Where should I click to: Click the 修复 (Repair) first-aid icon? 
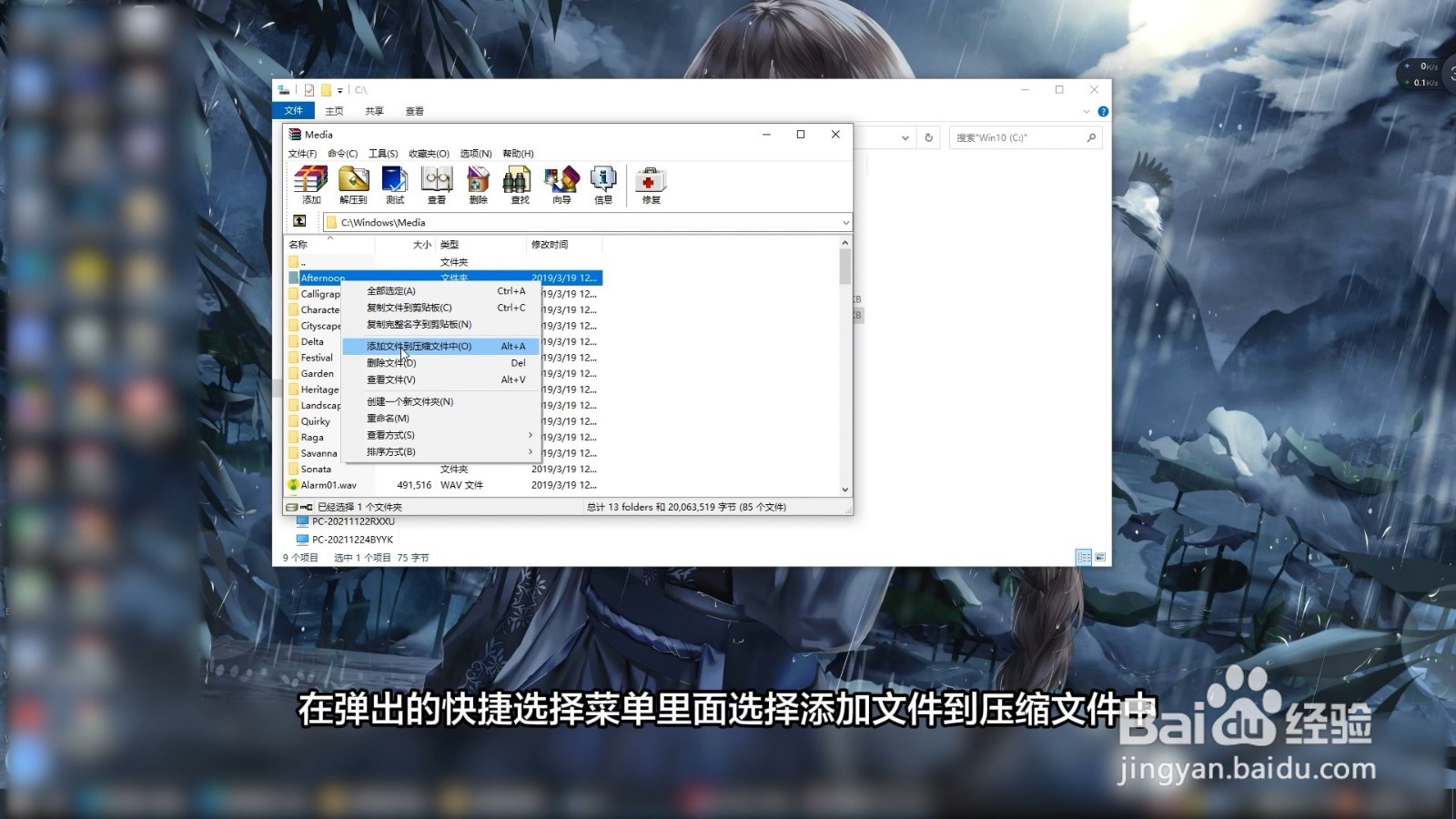tap(651, 186)
